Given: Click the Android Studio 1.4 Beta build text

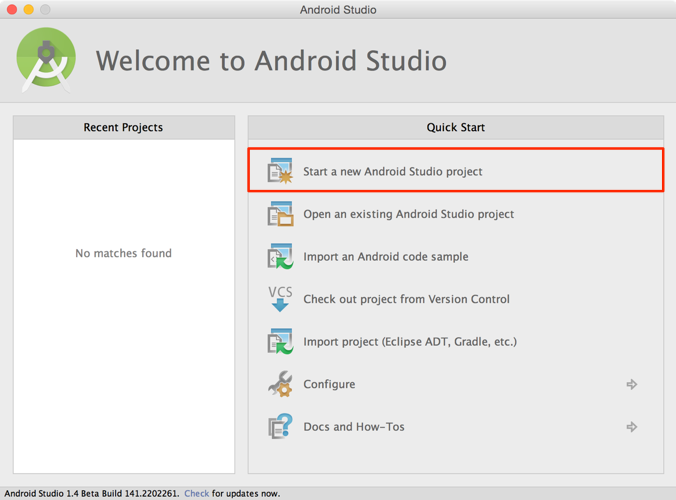Looking at the screenshot, I should coord(91,494).
